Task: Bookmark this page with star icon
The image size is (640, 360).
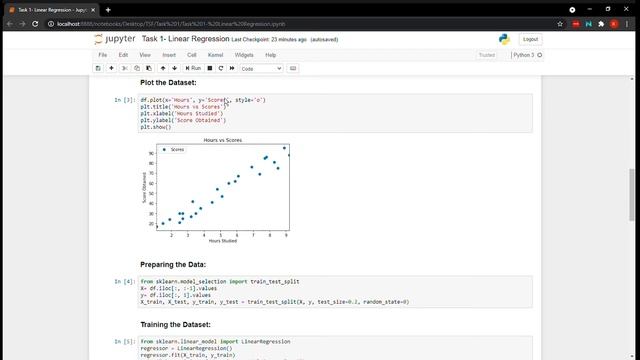Action: point(560,24)
